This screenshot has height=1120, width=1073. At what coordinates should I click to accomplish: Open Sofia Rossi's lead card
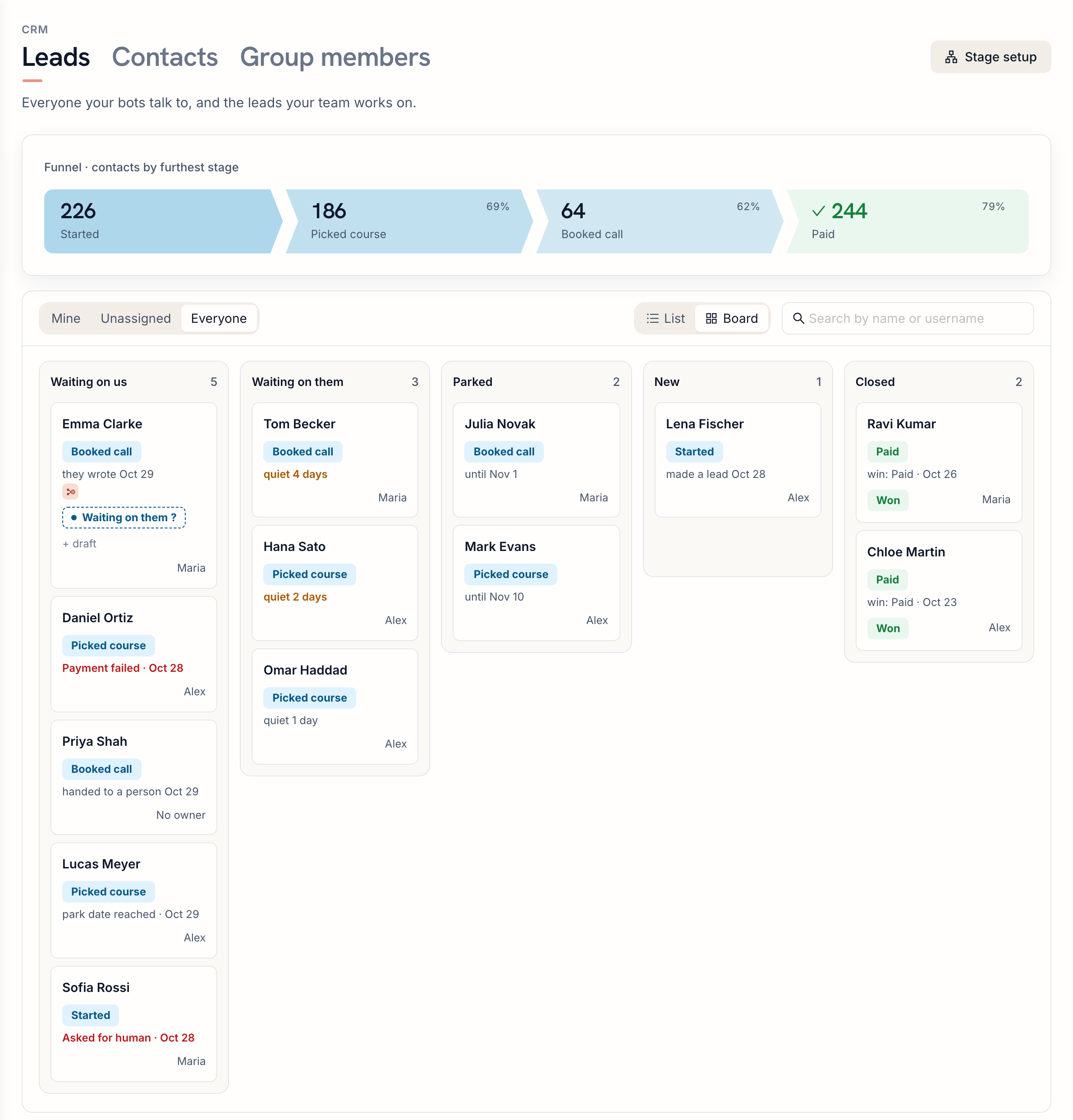(x=134, y=1024)
